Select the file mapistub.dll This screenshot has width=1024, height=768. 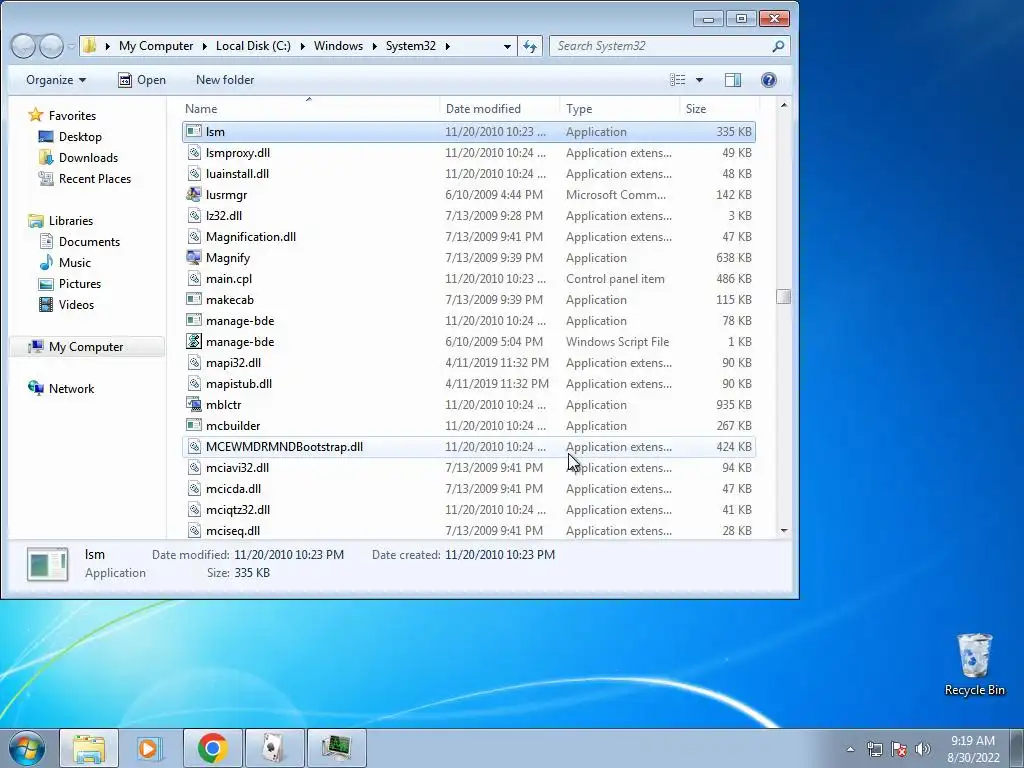point(469,383)
